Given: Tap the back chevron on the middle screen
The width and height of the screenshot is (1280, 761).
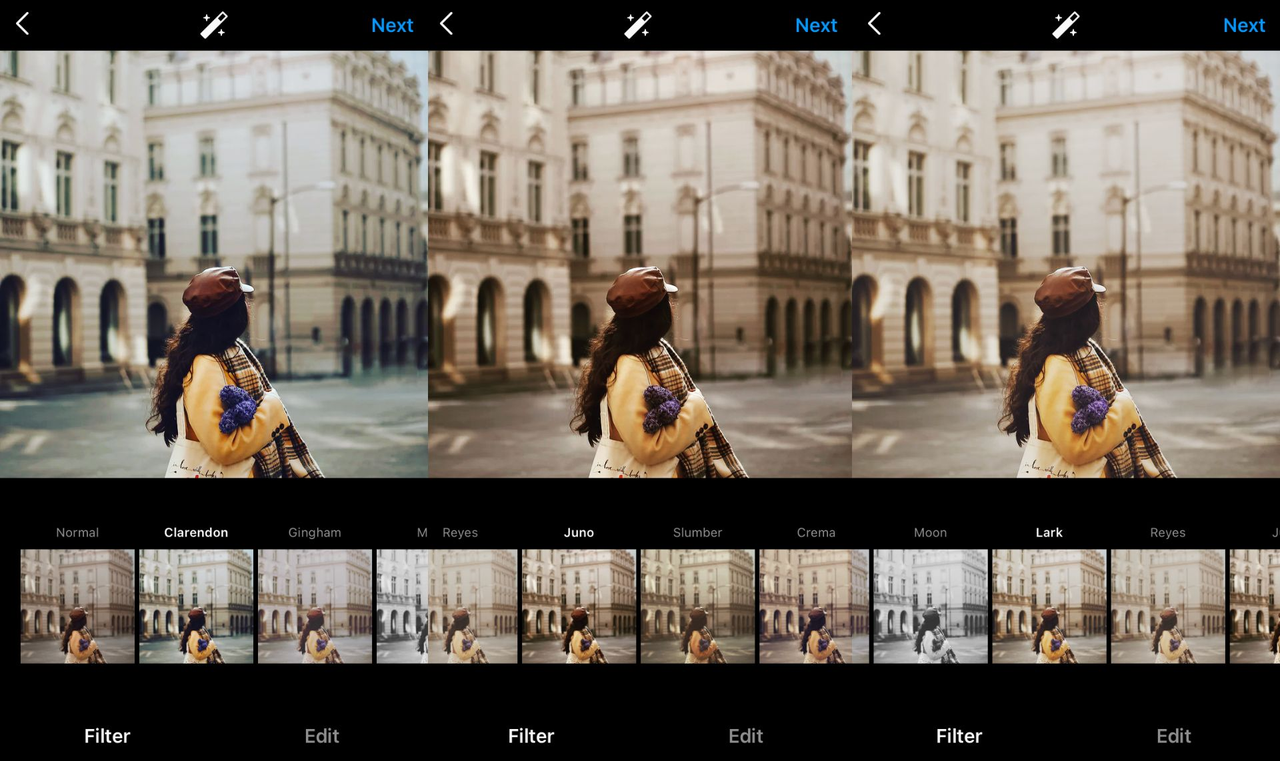Looking at the screenshot, I should (x=446, y=24).
